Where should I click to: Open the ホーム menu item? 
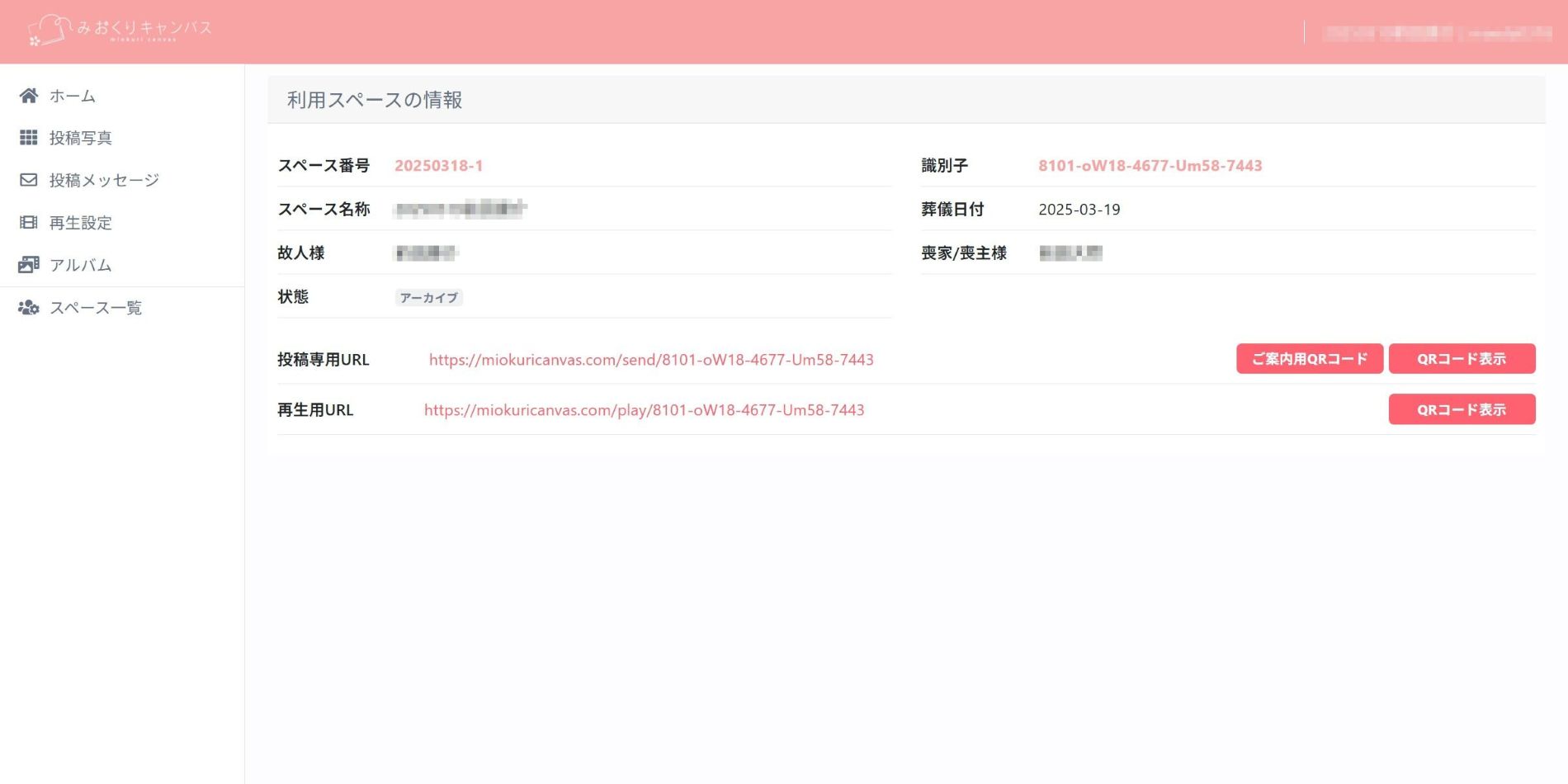[73, 96]
